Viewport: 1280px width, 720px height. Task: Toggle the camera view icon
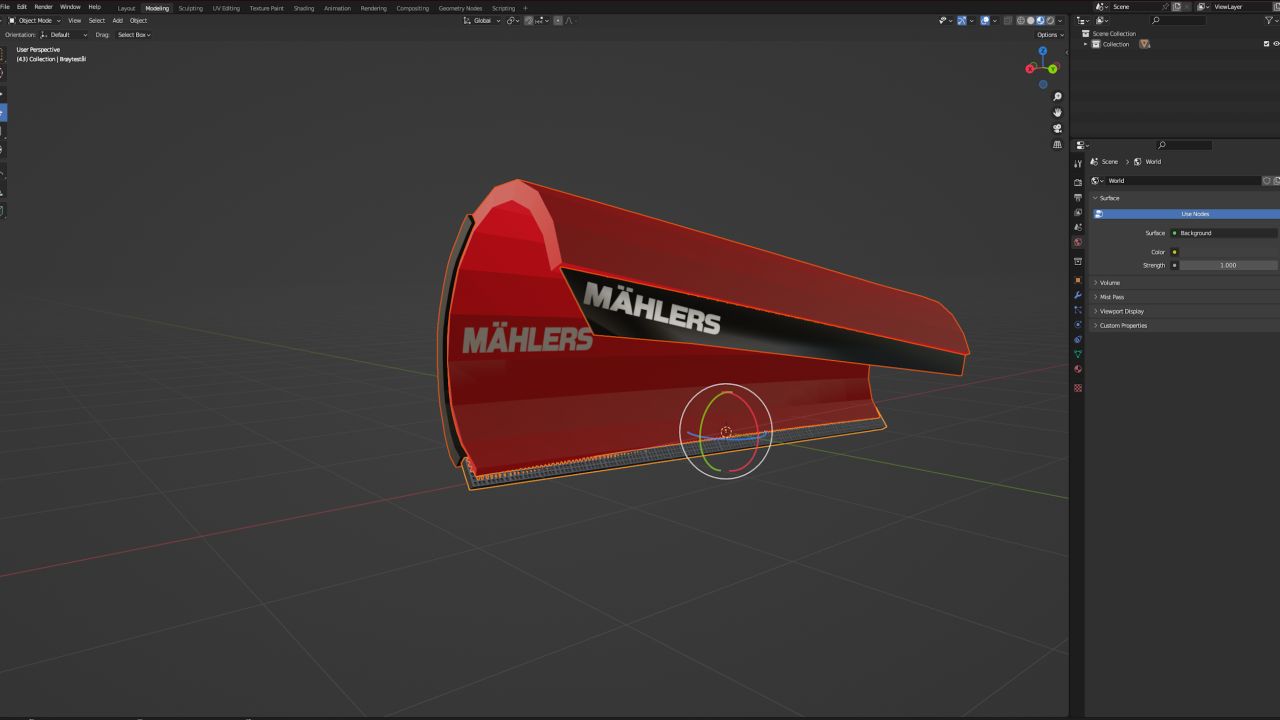1057,129
